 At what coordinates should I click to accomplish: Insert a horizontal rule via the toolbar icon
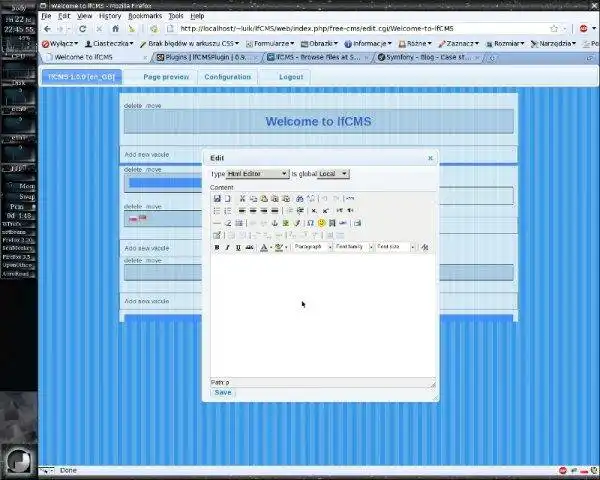[217, 223]
